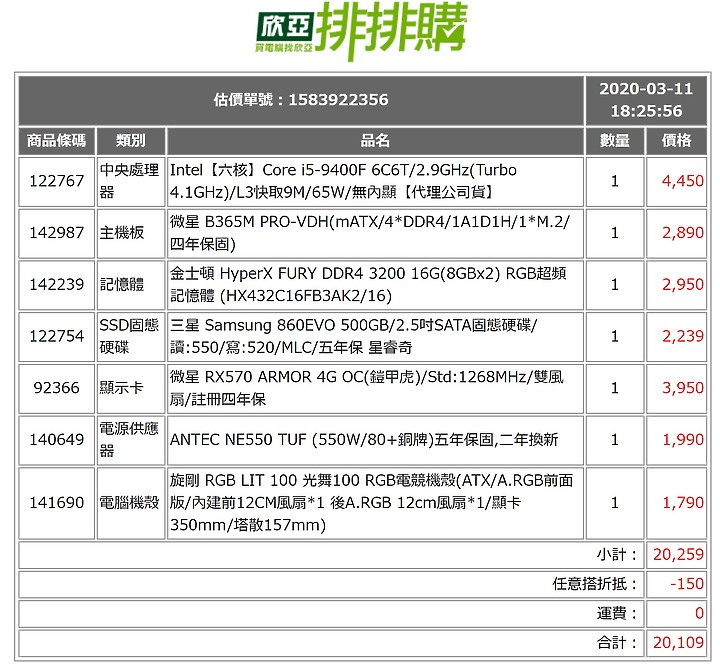This screenshot has height=665, width=720.
Task: Select the 中央處理器 category cell
Action: (x=131, y=181)
